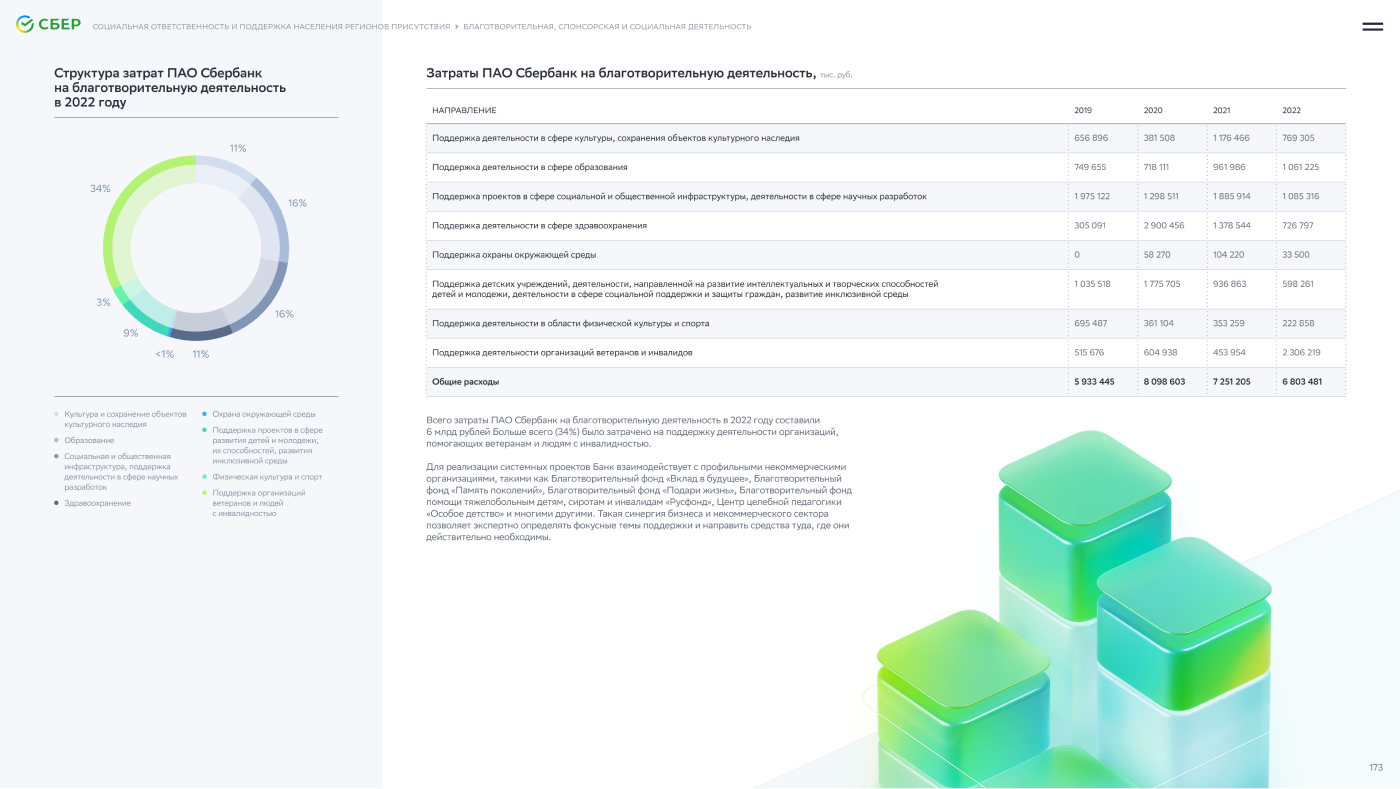Viewport: 1400px width, 789px height.
Task: Select the 3% label on donut chart
Action: pyautogui.click(x=104, y=302)
